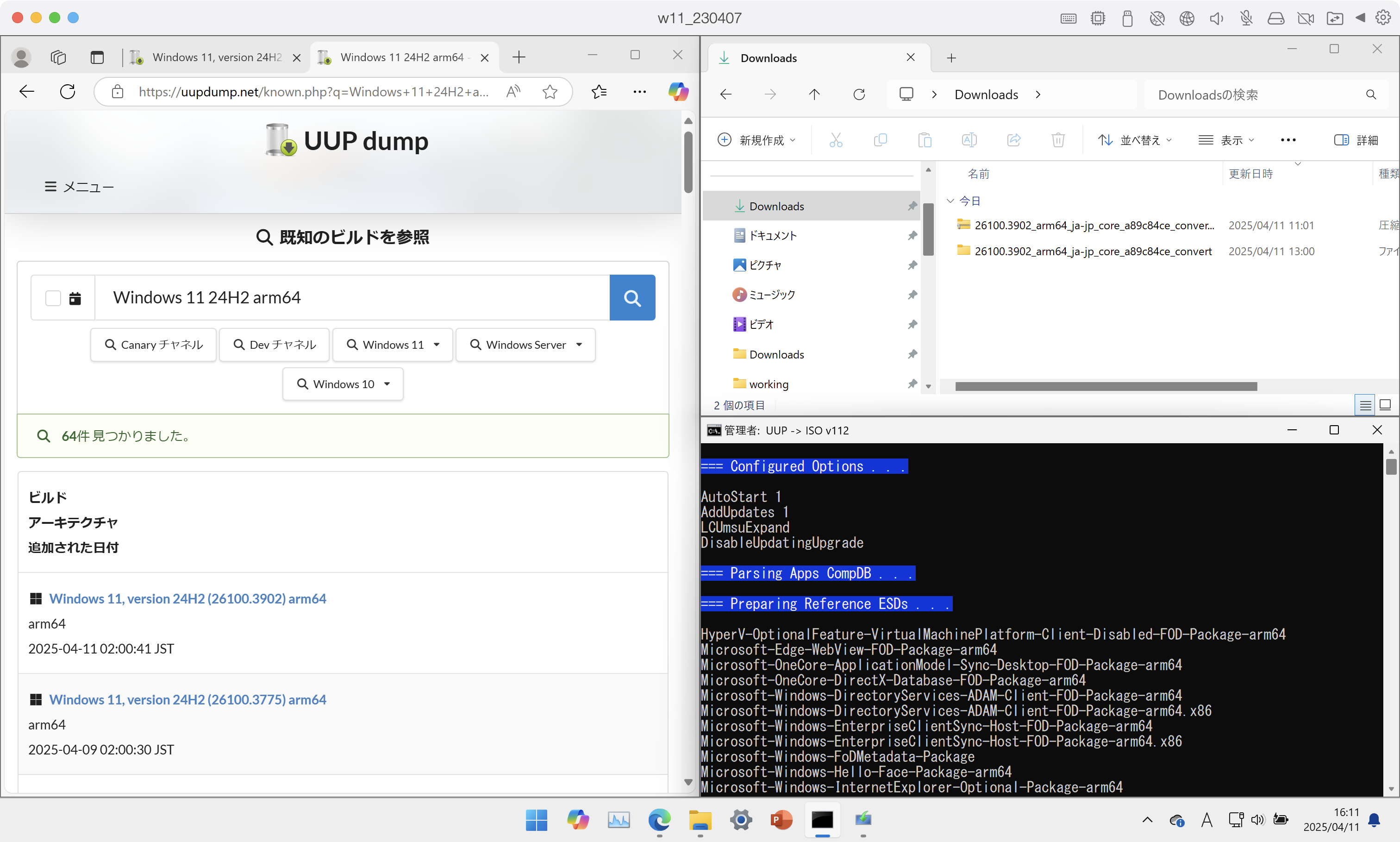The image size is (1400, 842).
Task: Expand Downloads breadcrumb chevron
Action: (x=1037, y=94)
